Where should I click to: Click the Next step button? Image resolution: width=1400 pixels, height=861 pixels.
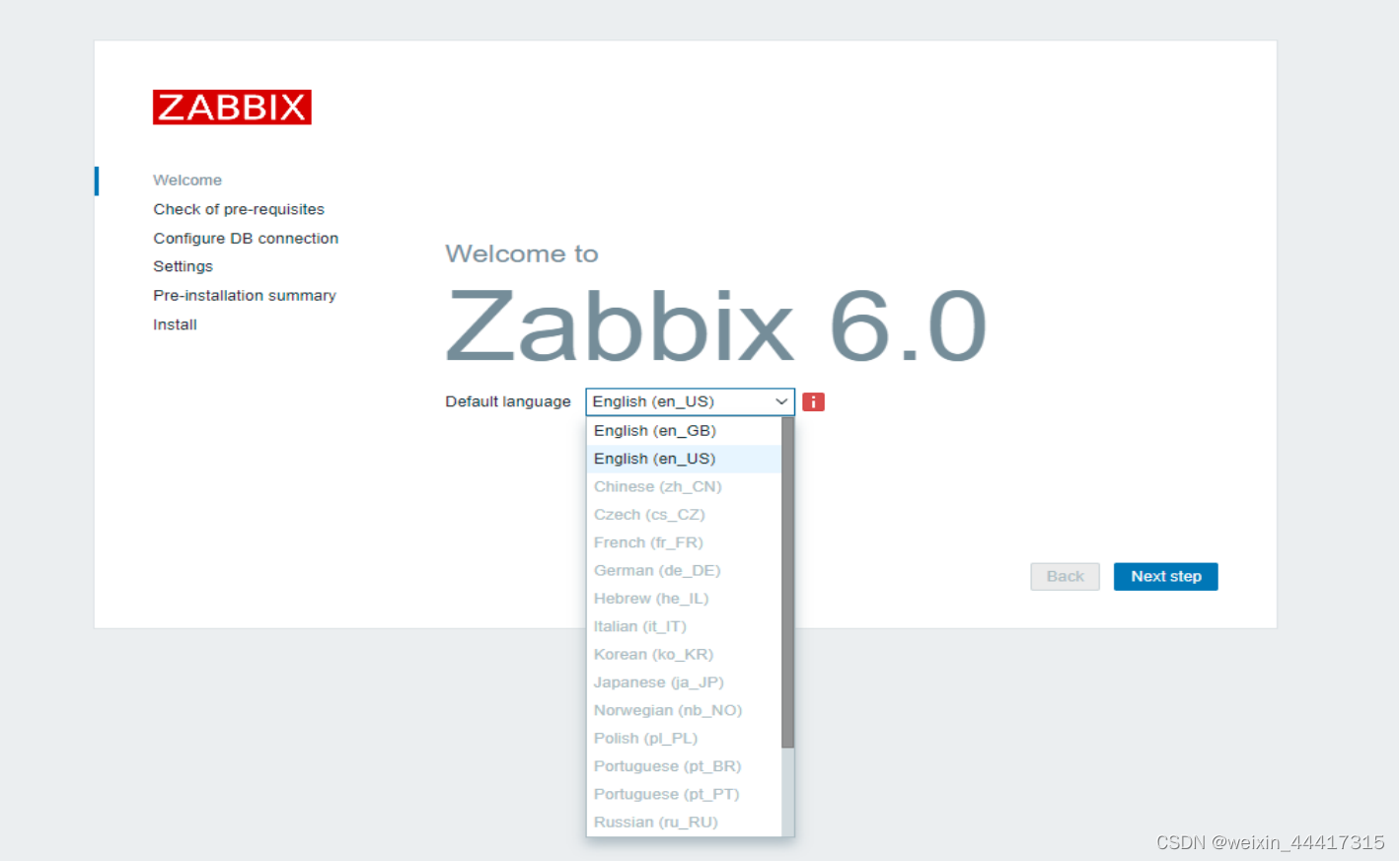(1165, 576)
